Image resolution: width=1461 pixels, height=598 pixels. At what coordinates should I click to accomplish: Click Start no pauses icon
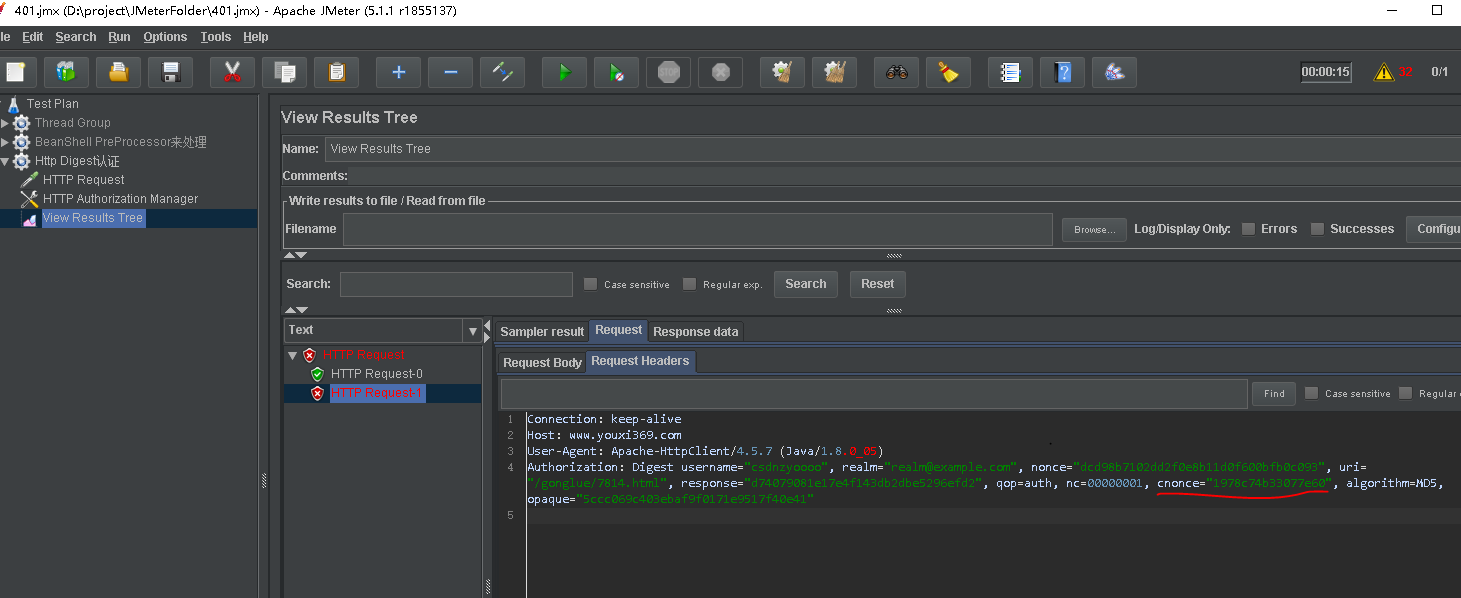[616, 72]
